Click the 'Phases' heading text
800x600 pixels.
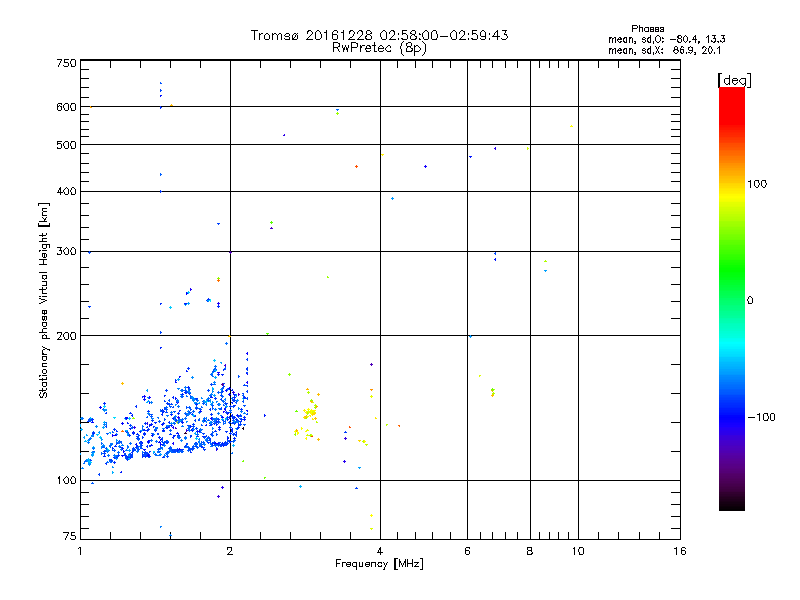[647, 29]
